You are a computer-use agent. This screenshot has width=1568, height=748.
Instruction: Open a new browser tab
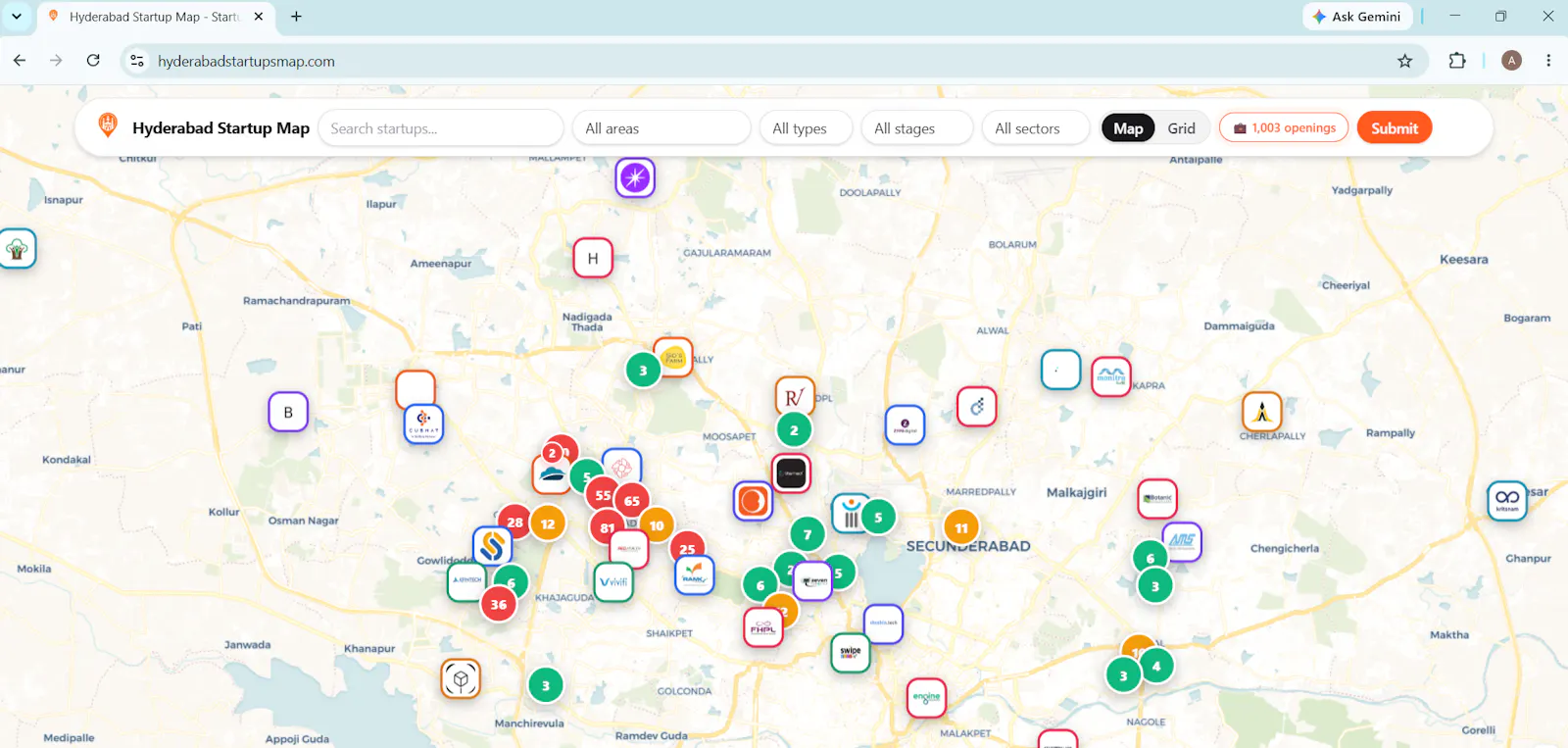296,17
